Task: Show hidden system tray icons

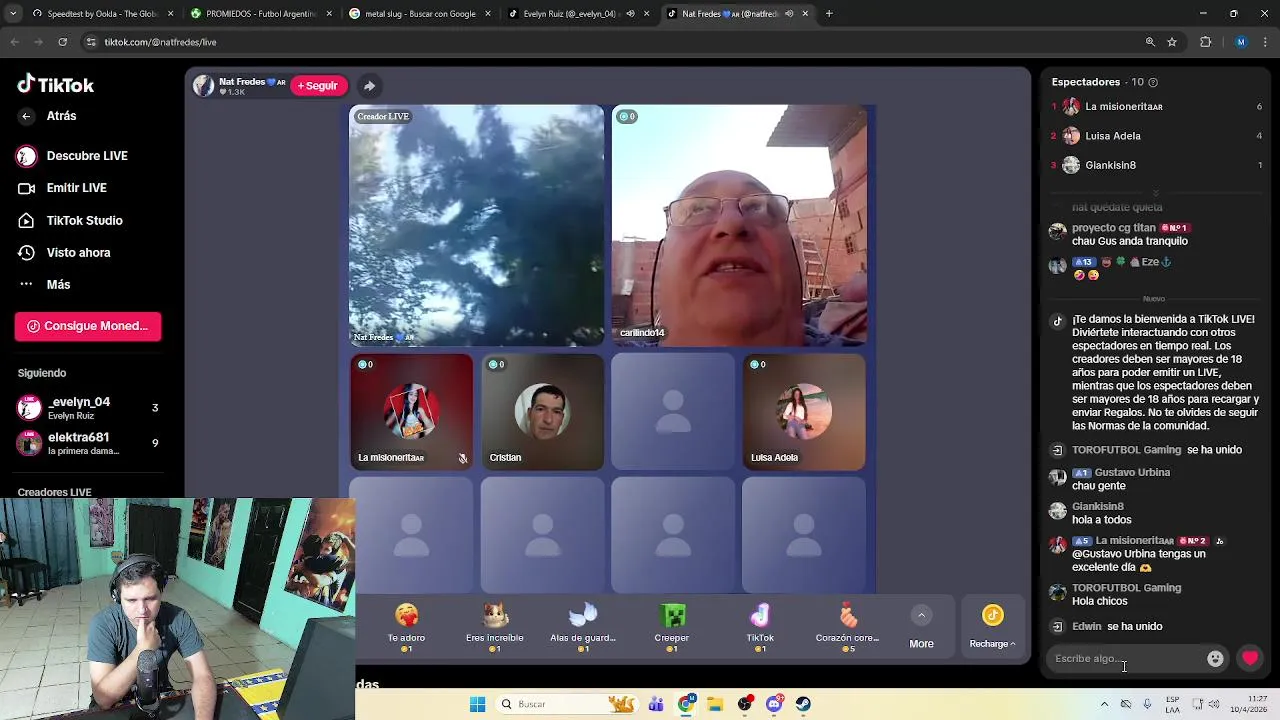Action: (1104, 704)
